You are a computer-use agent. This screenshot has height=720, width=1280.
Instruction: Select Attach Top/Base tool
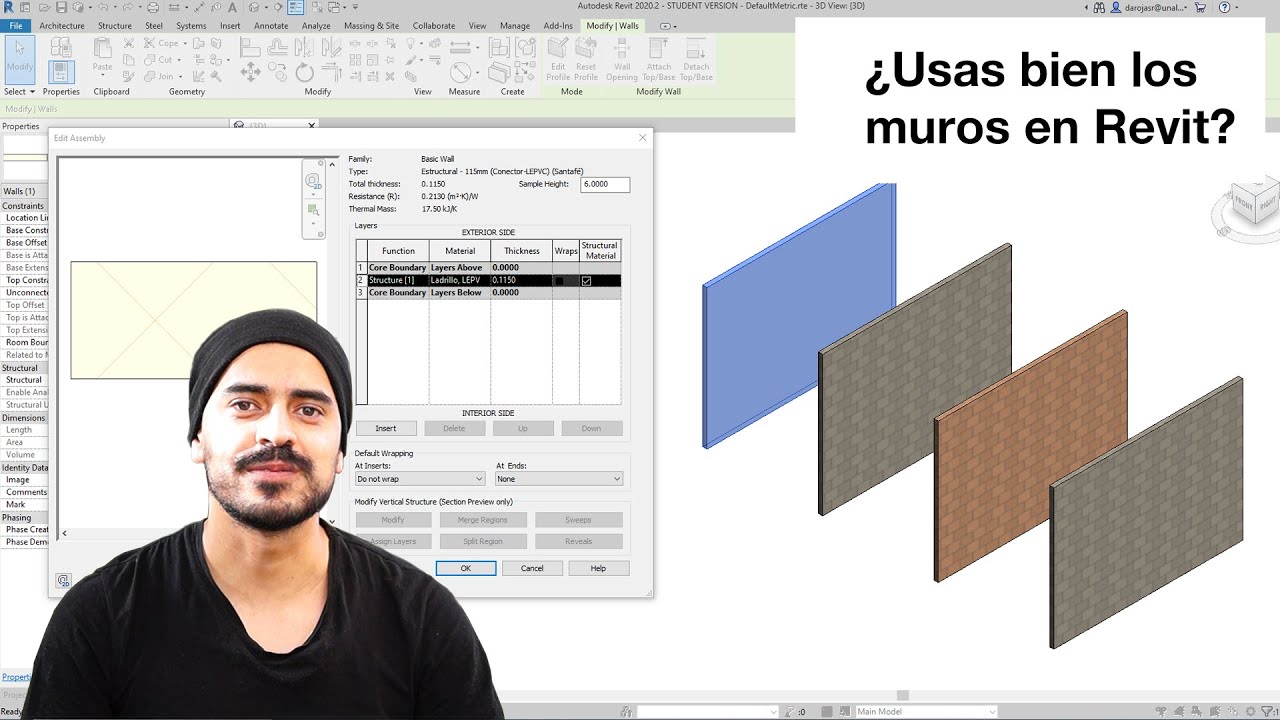pos(658,59)
